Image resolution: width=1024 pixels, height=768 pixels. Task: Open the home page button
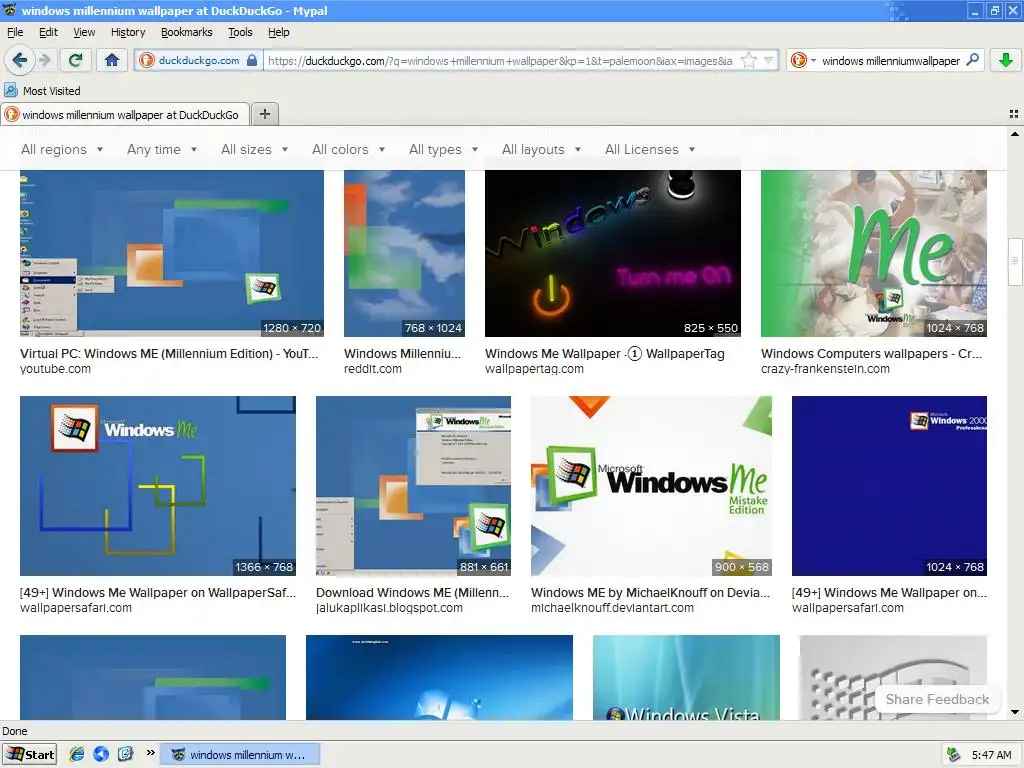coord(112,61)
